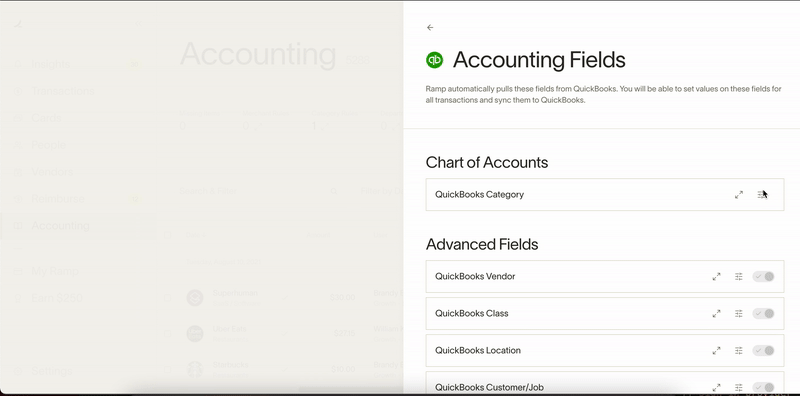Viewport: 800px width, 396px height.
Task: Click the QuickBooks Location row label
Action: click(x=478, y=351)
